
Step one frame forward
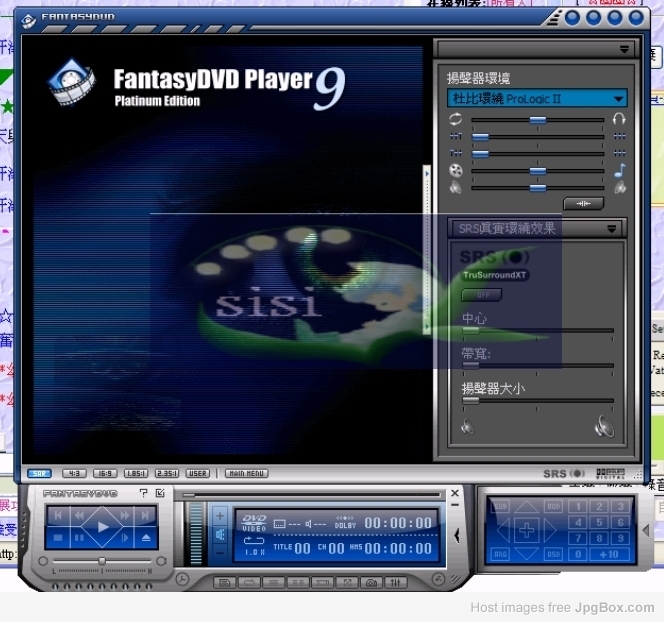[124, 538]
